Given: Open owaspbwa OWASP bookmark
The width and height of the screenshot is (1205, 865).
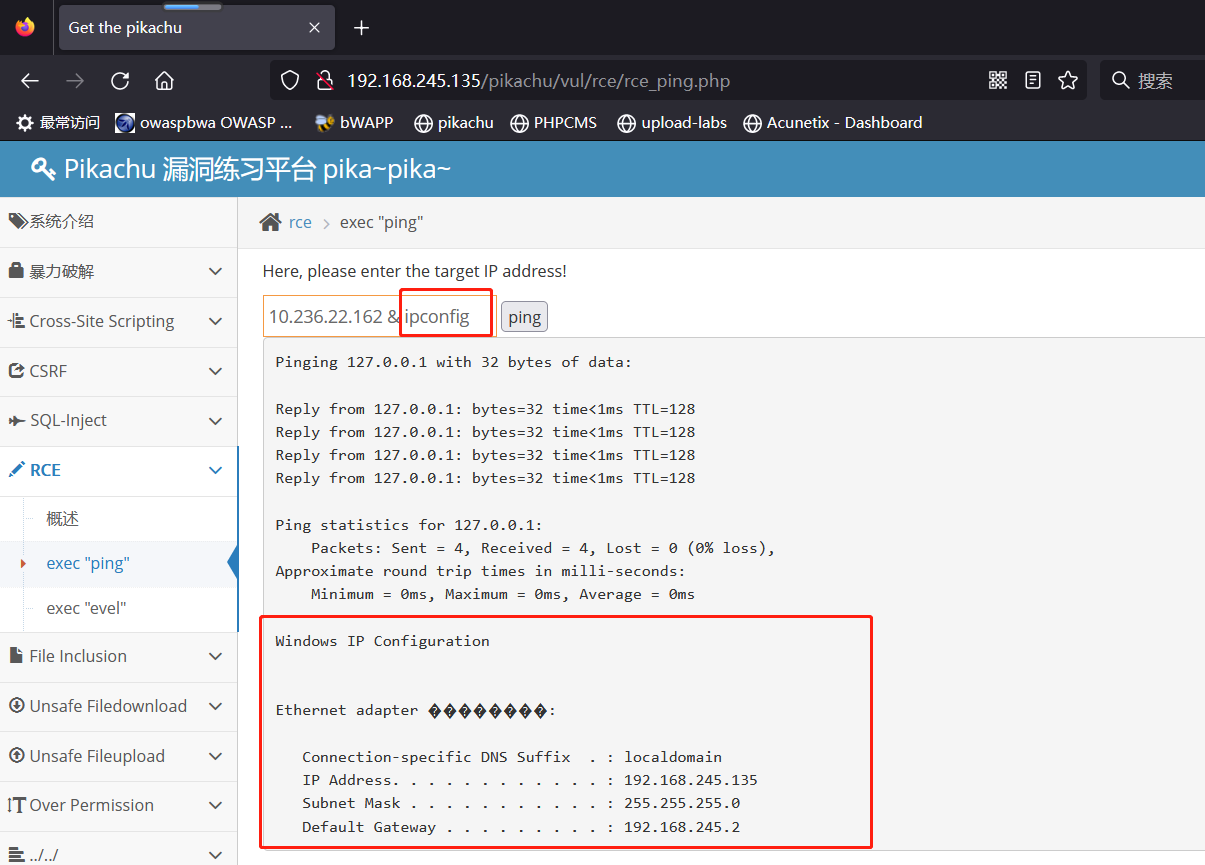Looking at the screenshot, I should point(204,123).
